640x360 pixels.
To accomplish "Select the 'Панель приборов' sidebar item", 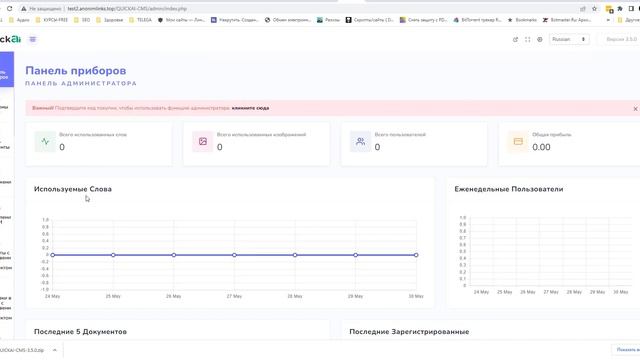I will point(7,69).
